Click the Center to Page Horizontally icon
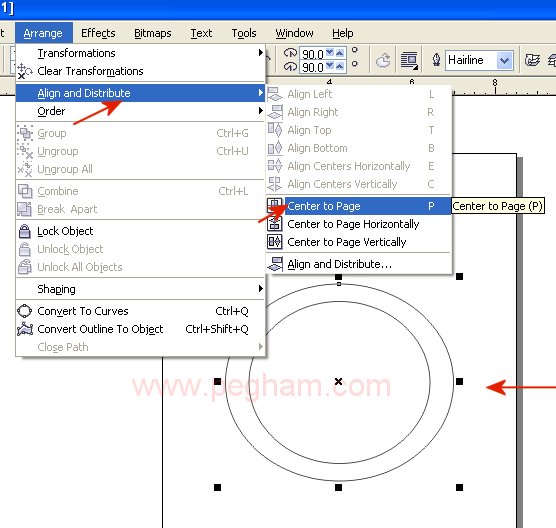 coord(275,224)
